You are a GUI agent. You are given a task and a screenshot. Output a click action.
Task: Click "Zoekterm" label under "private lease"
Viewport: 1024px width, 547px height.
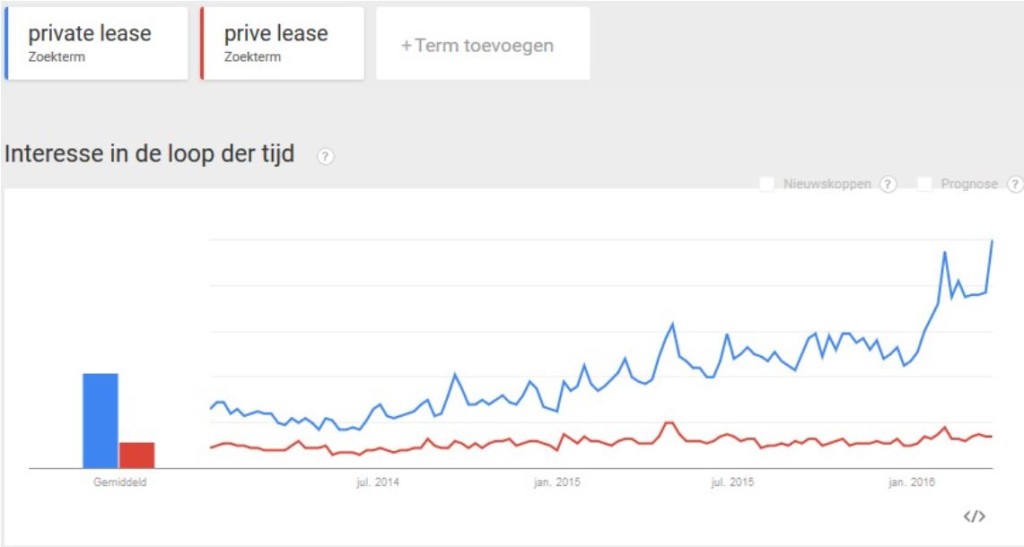[56, 57]
